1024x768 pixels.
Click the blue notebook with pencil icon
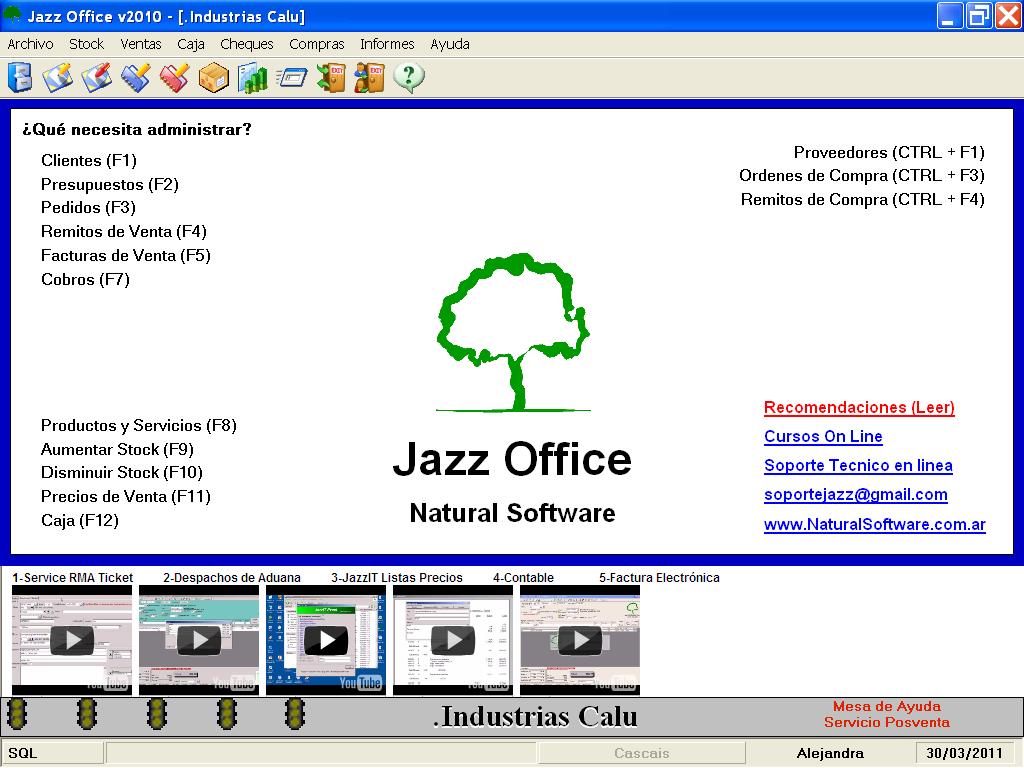tap(136, 78)
